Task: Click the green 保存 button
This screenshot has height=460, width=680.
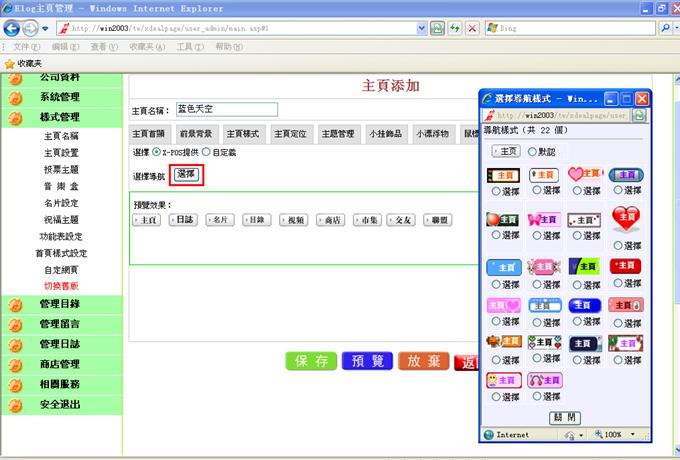Action: click(x=311, y=362)
